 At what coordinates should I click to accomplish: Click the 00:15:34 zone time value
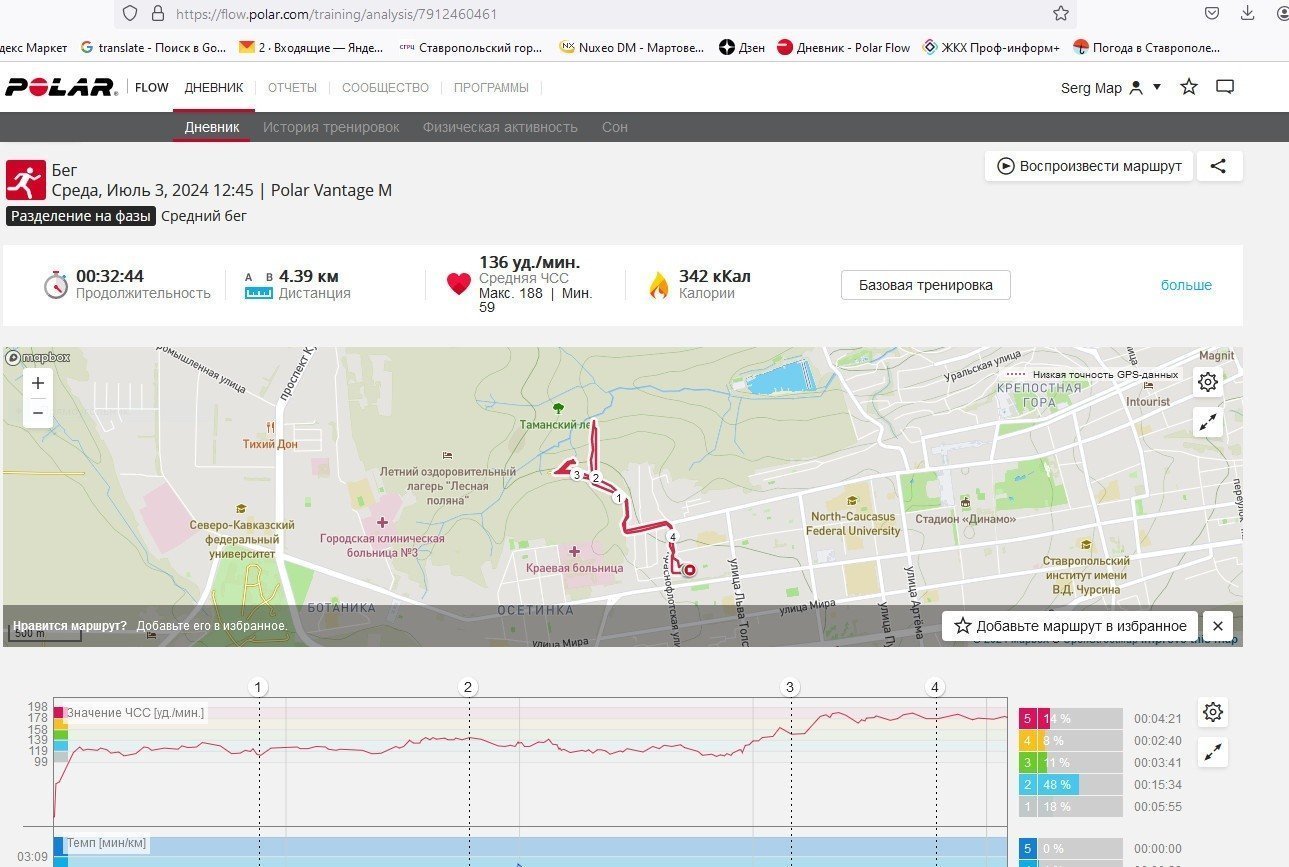click(x=1158, y=785)
